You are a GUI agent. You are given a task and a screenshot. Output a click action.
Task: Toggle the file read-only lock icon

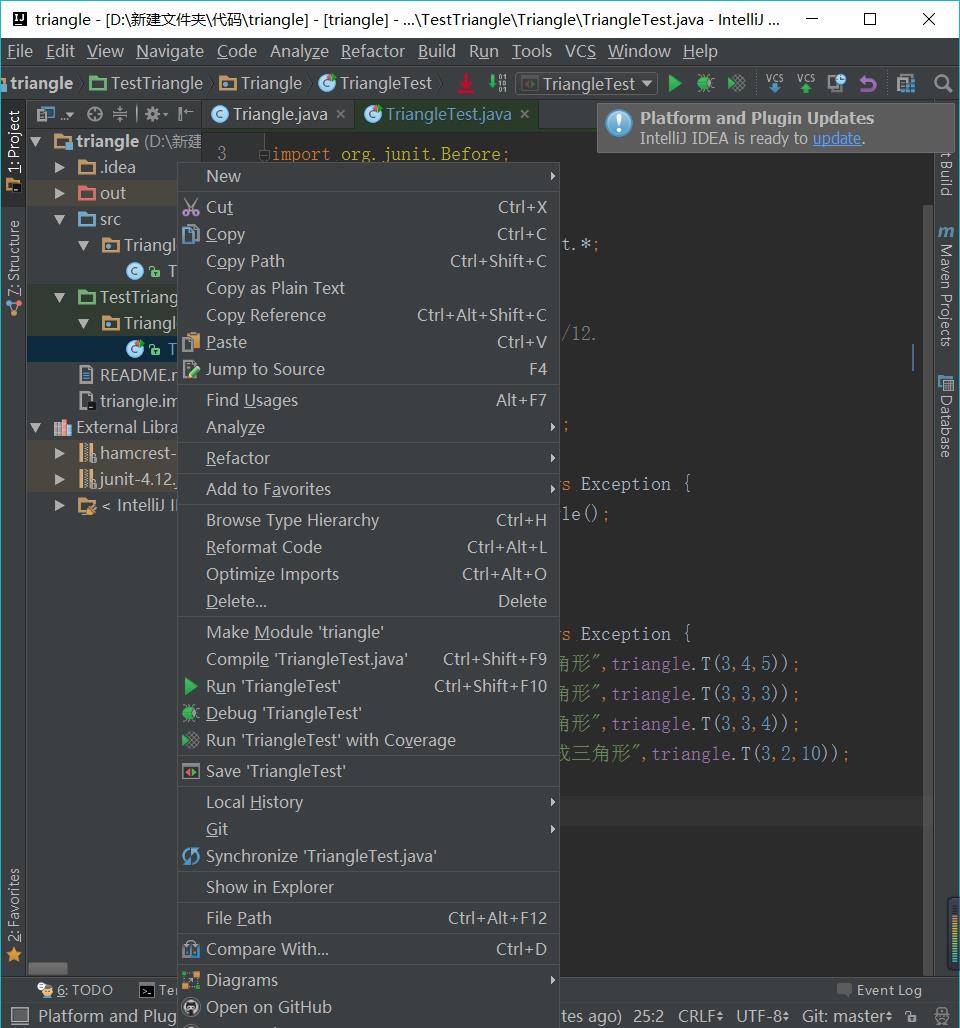click(x=910, y=1016)
